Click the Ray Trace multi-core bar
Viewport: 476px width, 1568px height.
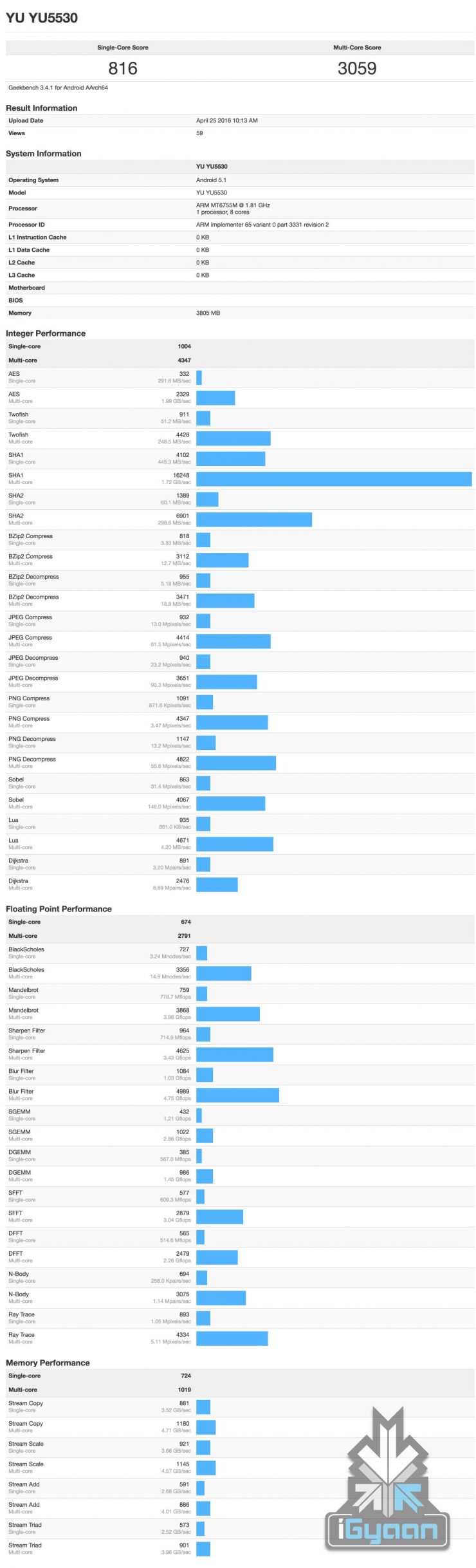[x=232, y=1338]
